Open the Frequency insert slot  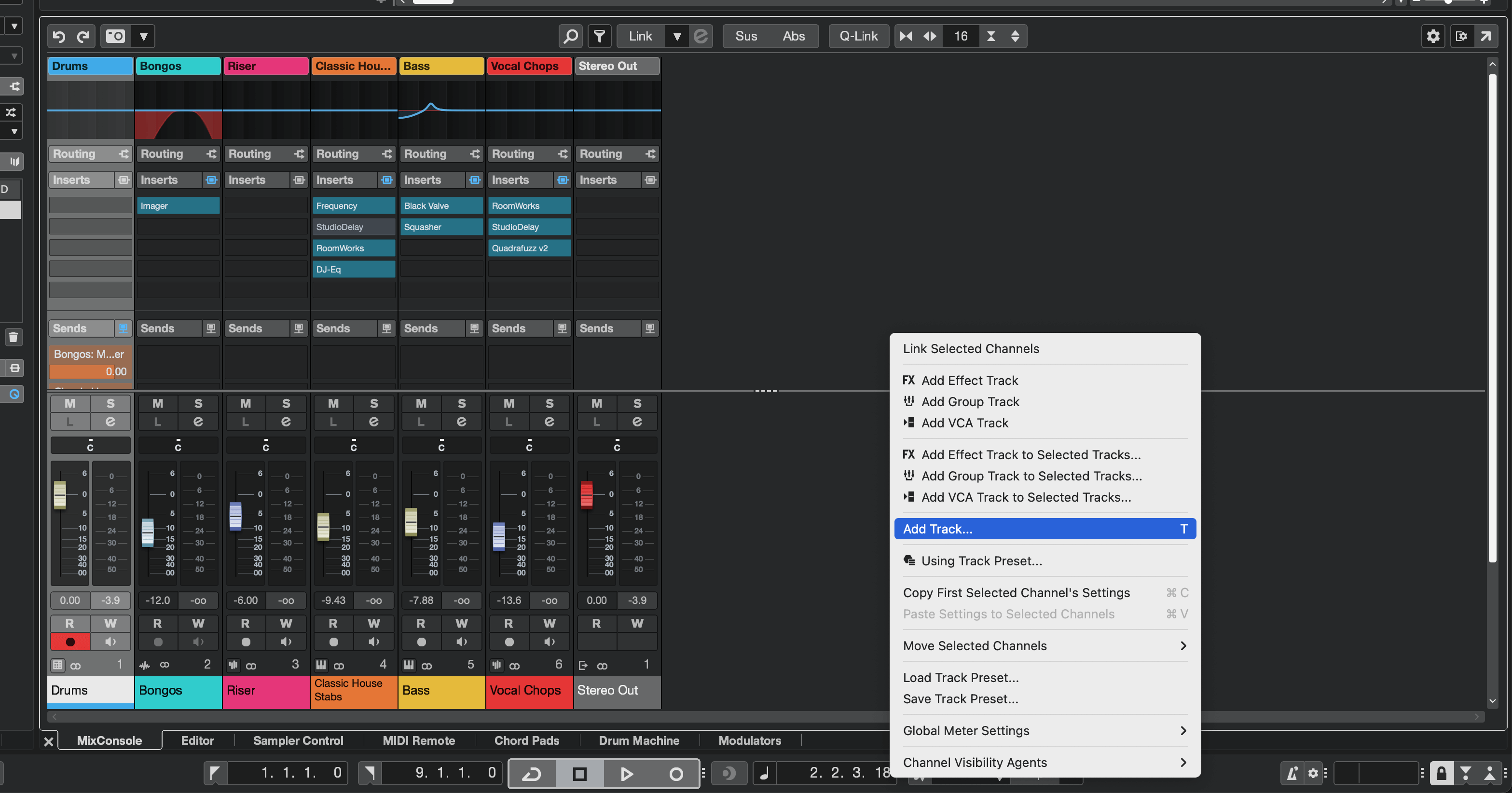pyautogui.click(x=354, y=206)
